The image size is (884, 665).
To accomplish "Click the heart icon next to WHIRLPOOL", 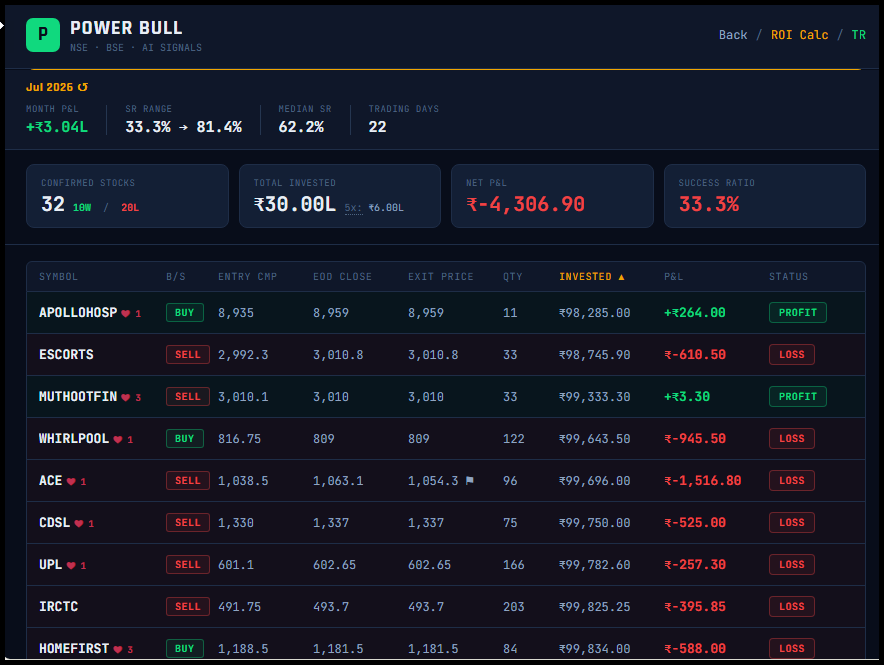I will (117, 440).
